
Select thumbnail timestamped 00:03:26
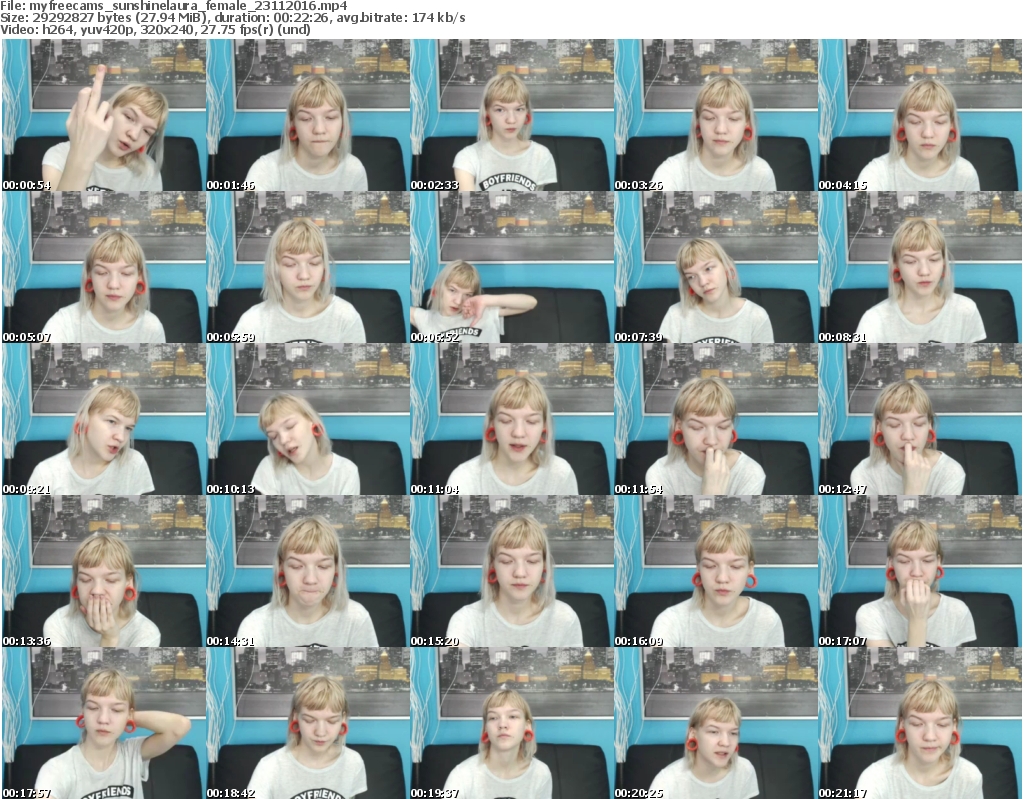716,115
